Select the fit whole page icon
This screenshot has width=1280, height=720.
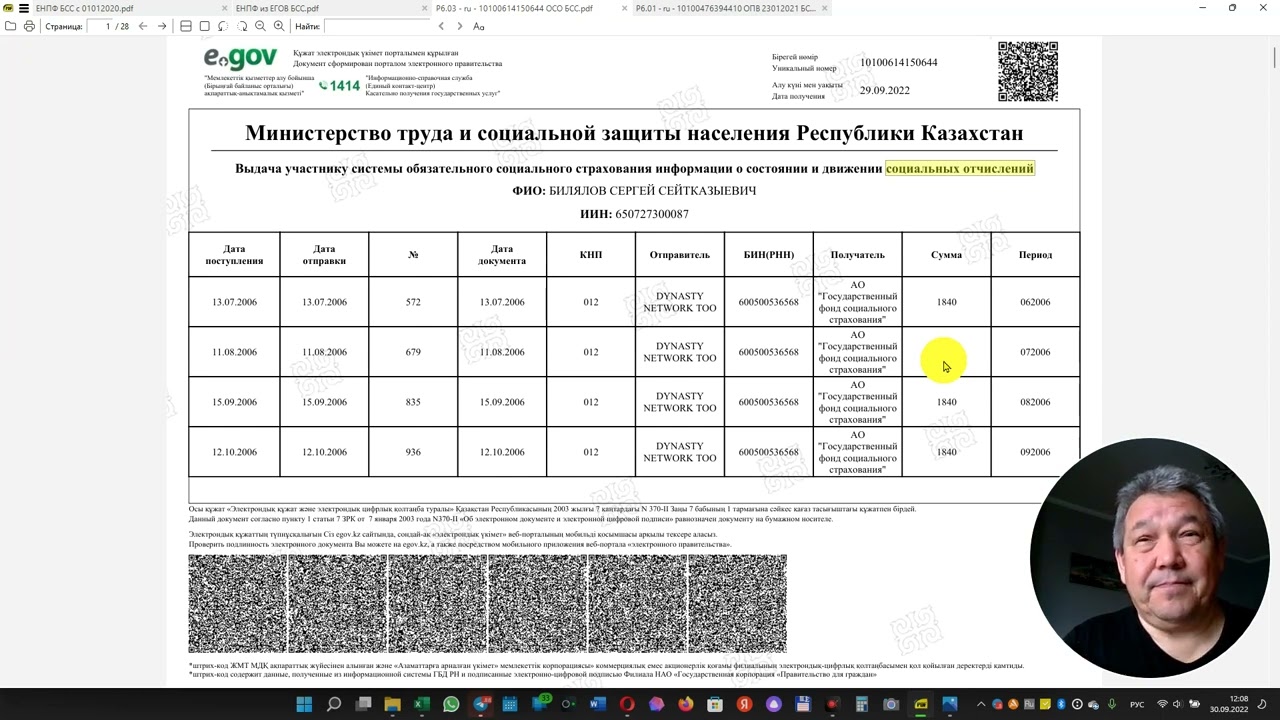point(205,26)
